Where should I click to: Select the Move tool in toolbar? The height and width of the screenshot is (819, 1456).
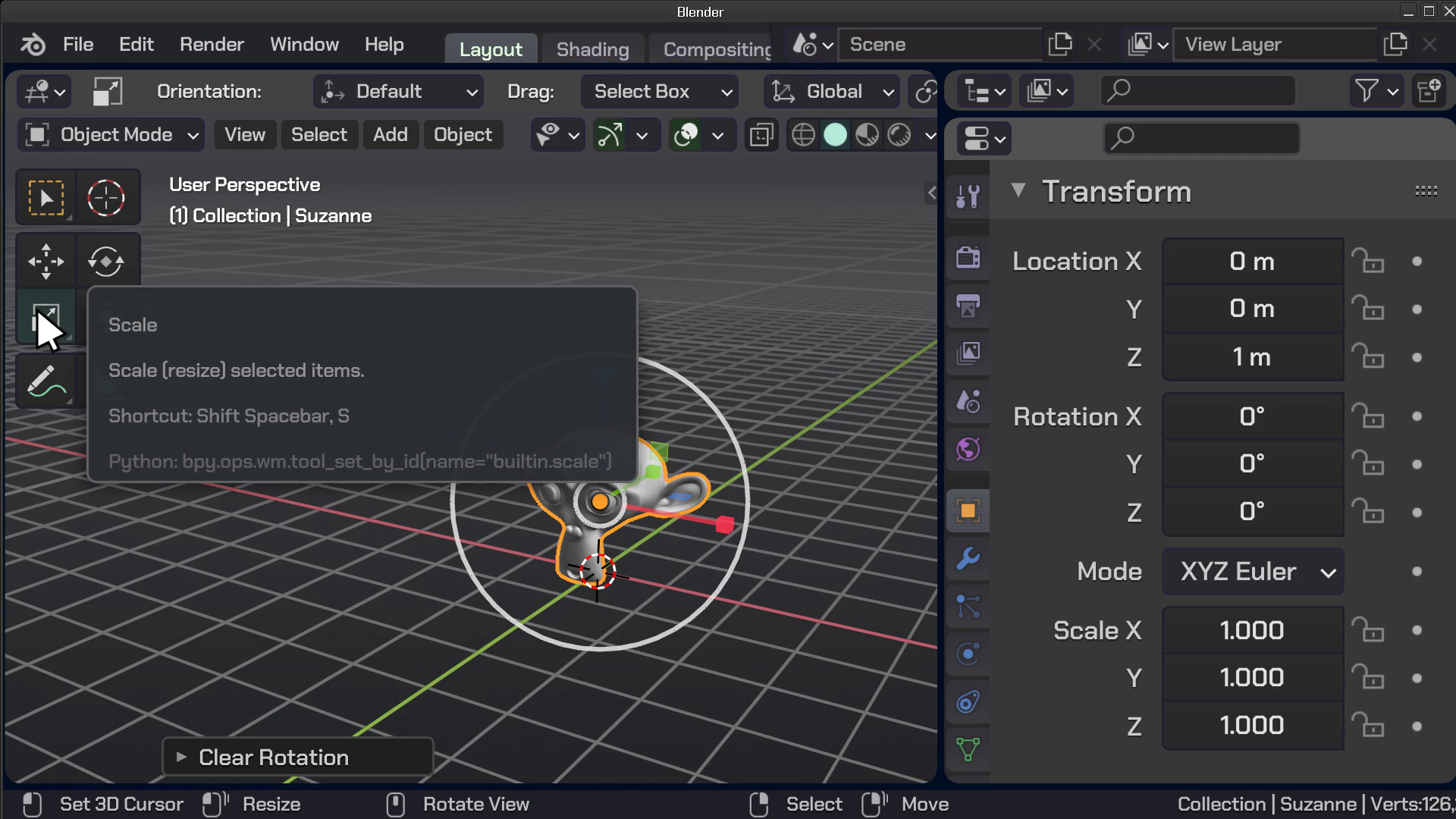pyautogui.click(x=45, y=262)
